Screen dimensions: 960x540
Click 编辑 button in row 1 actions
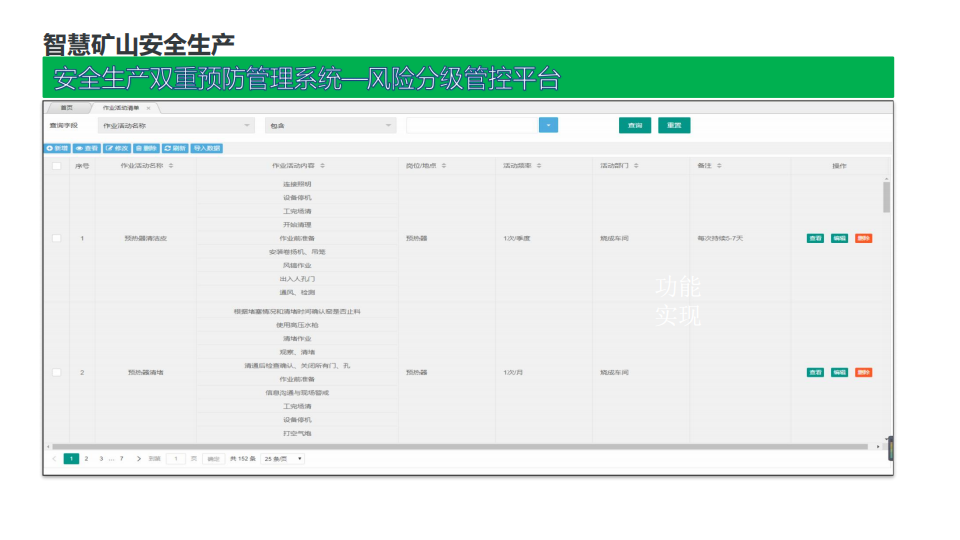click(839, 238)
